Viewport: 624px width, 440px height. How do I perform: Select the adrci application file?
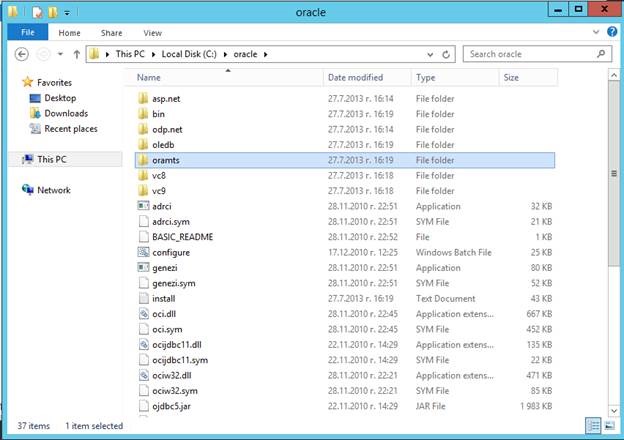(x=163, y=206)
